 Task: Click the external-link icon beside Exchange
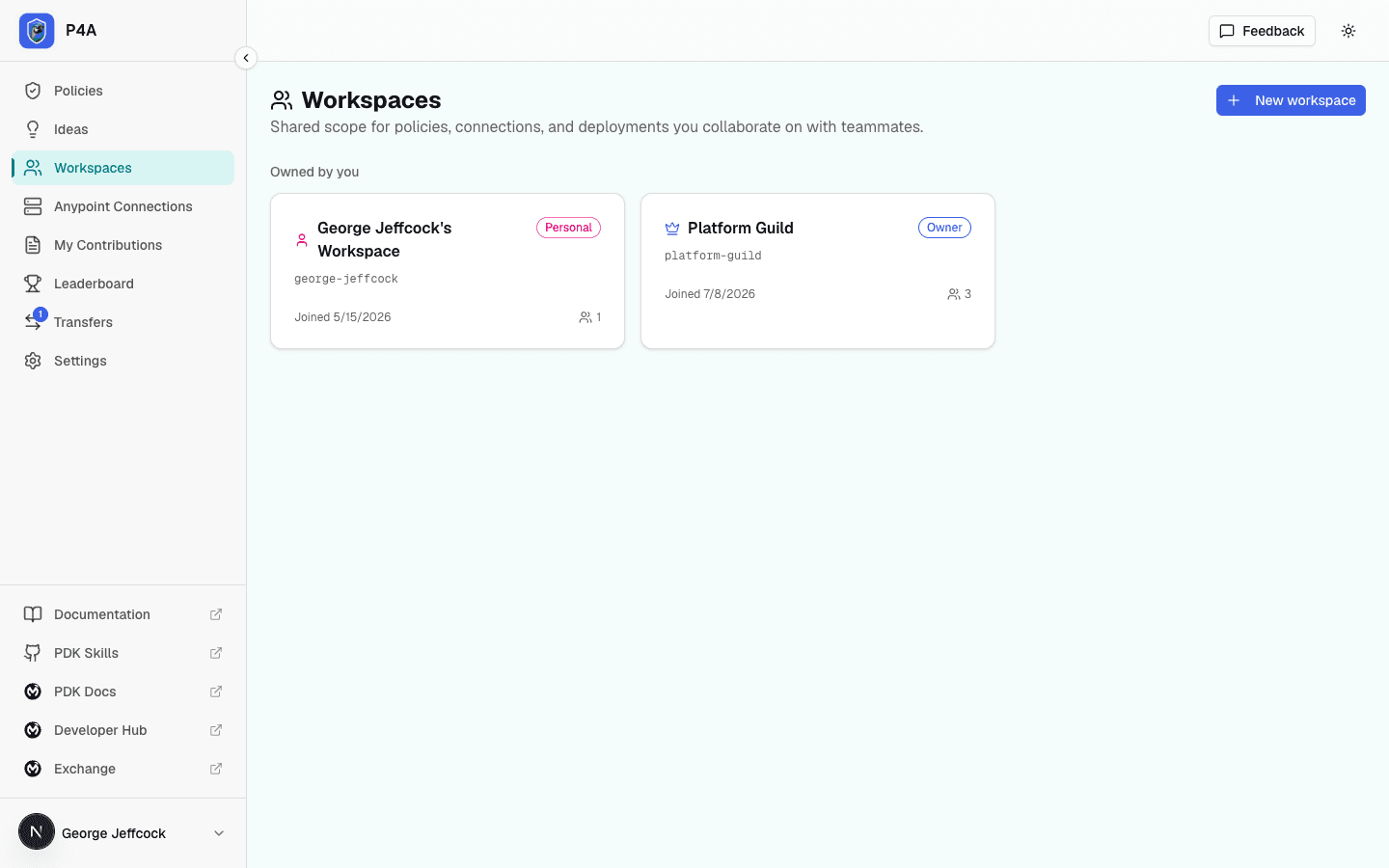[x=216, y=769]
